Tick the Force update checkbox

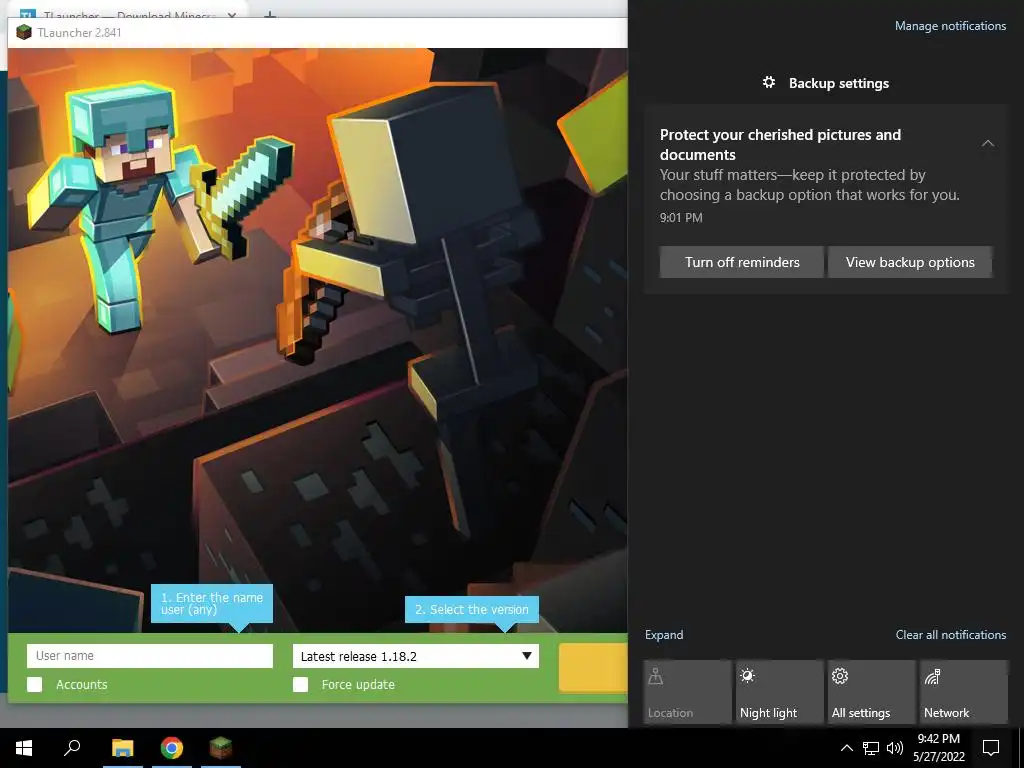pyautogui.click(x=300, y=684)
